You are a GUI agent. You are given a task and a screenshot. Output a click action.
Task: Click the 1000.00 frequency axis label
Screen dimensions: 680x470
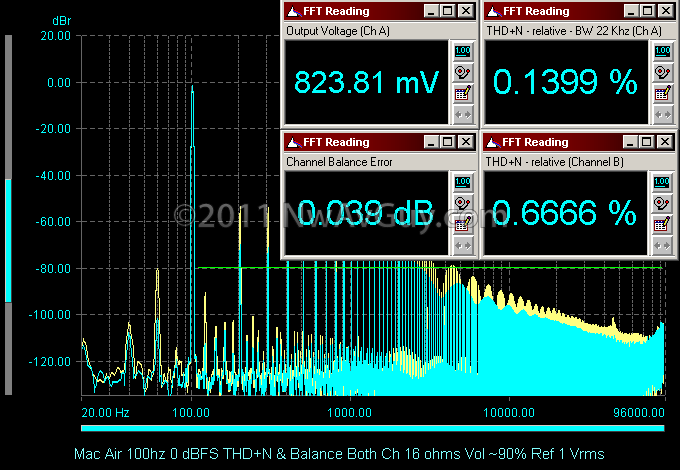(x=350, y=412)
